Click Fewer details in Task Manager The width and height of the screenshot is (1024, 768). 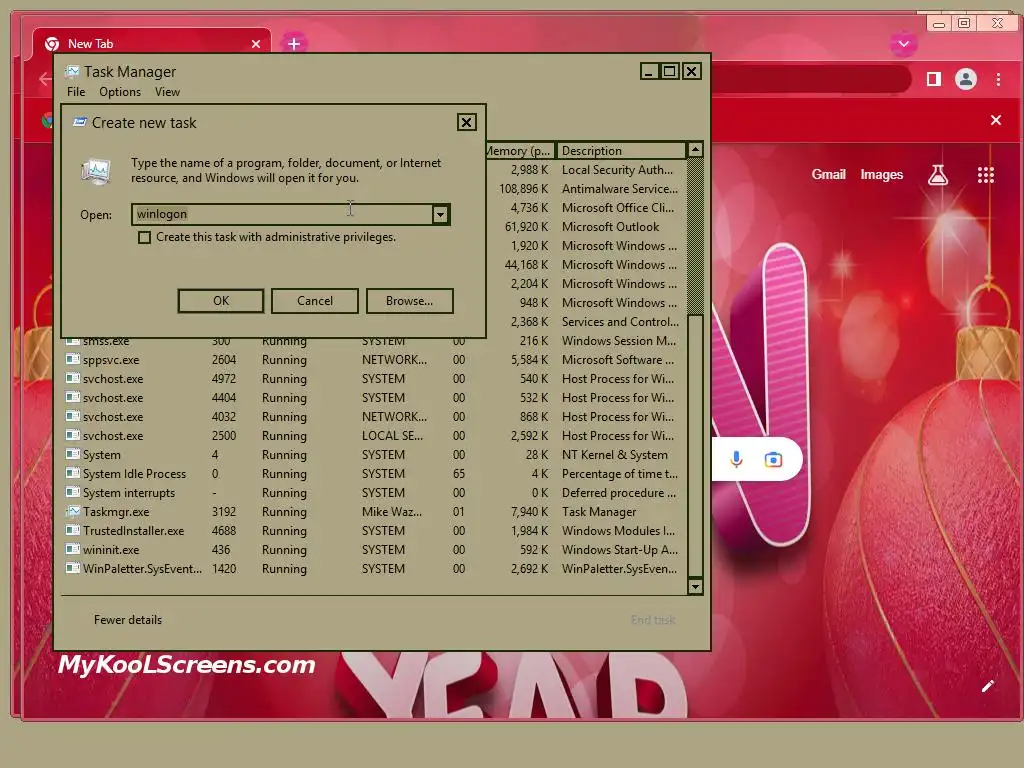click(x=127, y=620)
